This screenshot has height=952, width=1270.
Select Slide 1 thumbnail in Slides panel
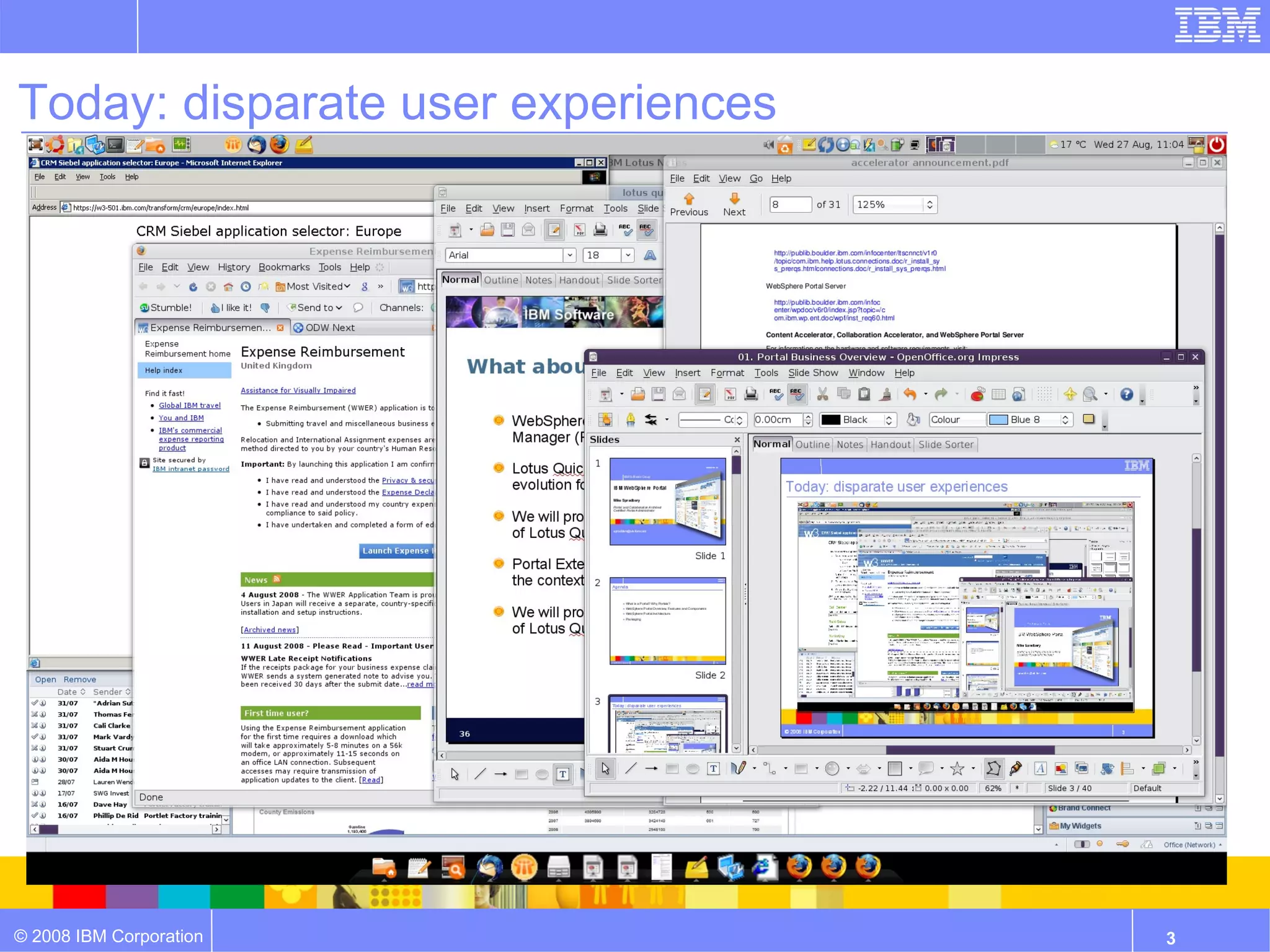667,501
